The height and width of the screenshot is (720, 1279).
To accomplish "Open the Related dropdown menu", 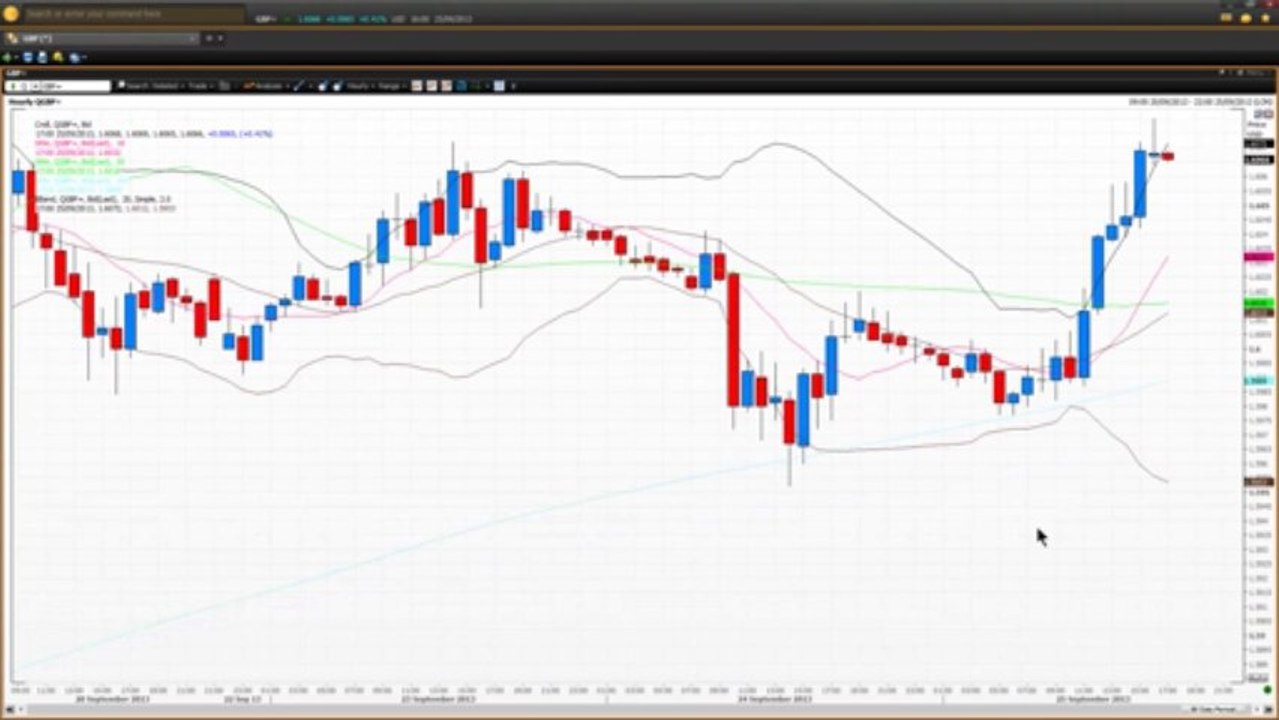I will click(169, 86).
